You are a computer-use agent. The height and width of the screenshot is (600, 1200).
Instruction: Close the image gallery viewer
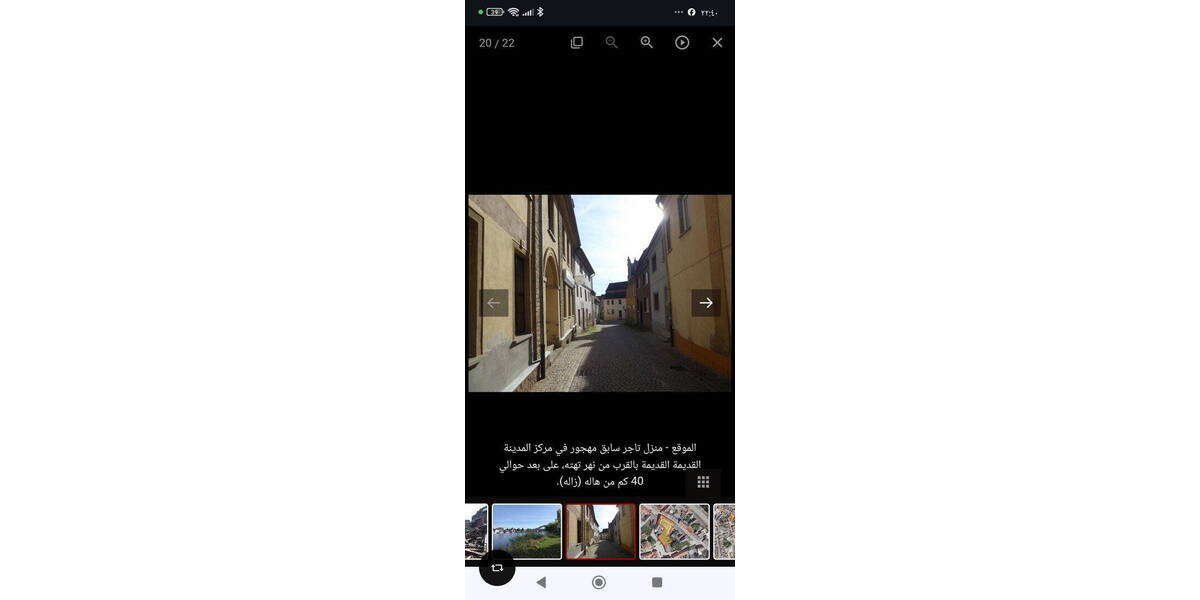click(x=717, y=43)
